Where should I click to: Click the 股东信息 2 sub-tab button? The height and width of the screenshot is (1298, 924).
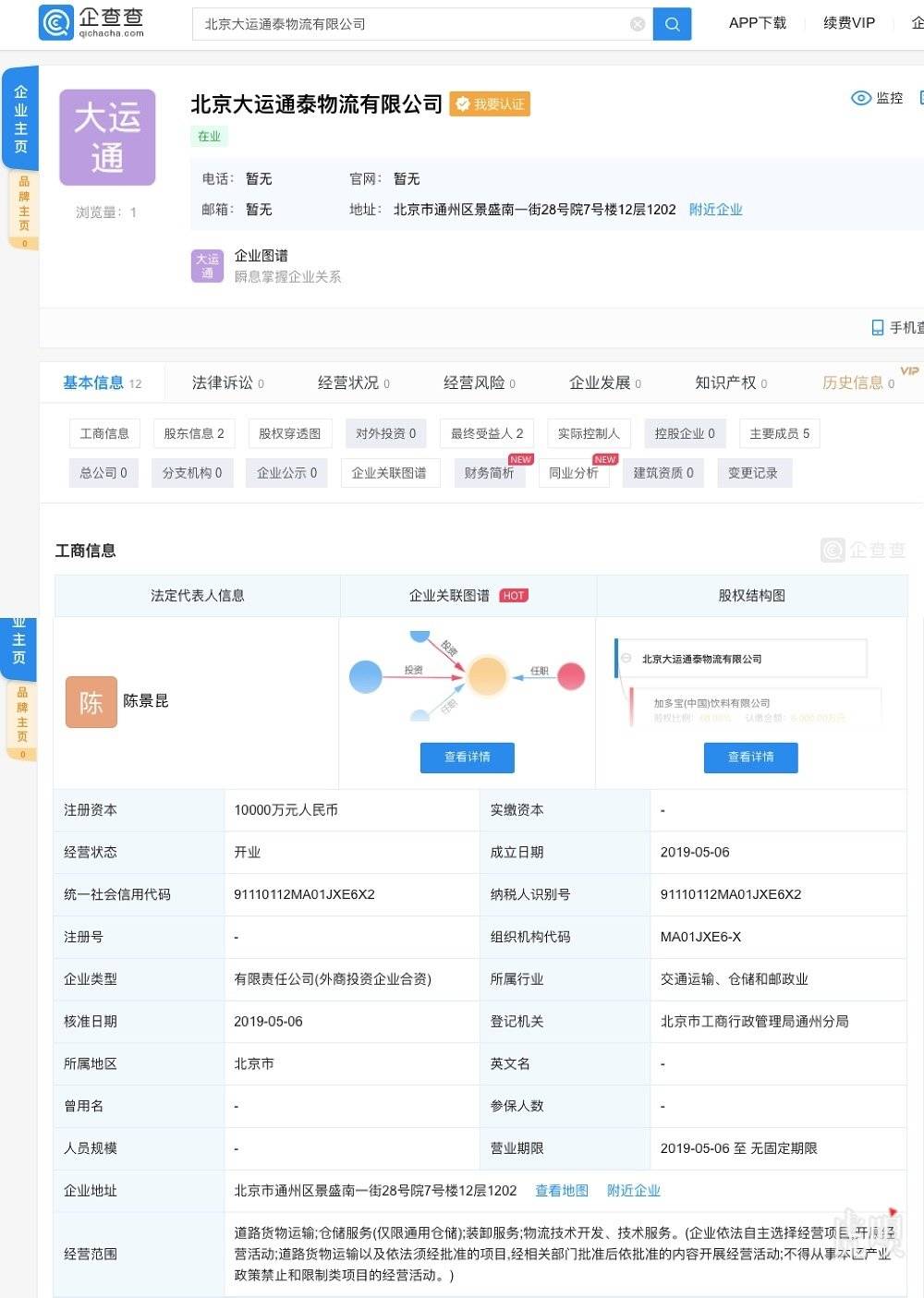(193, 433)
